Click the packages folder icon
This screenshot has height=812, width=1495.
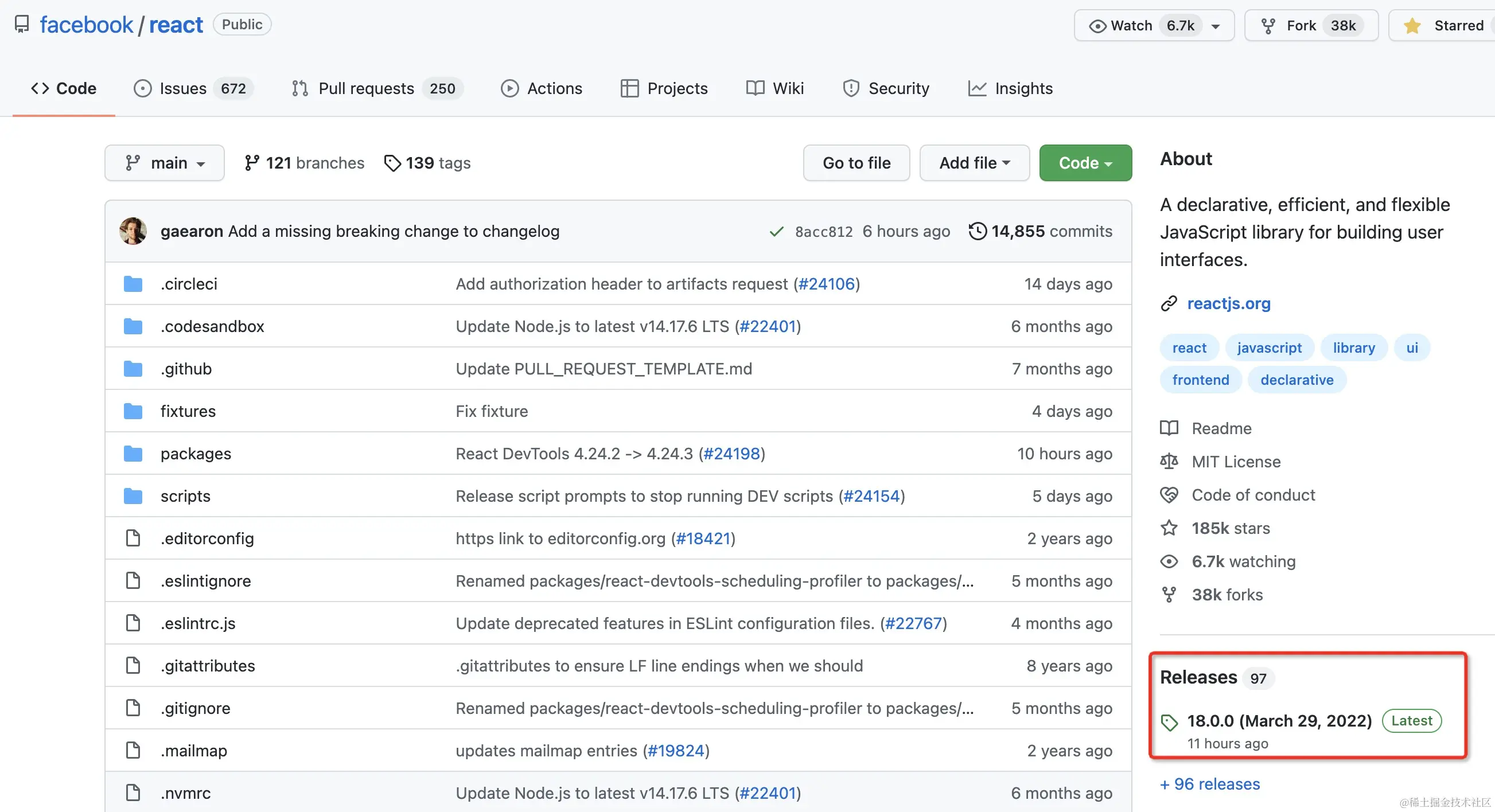pyautogui.click(x=133, y=454)
